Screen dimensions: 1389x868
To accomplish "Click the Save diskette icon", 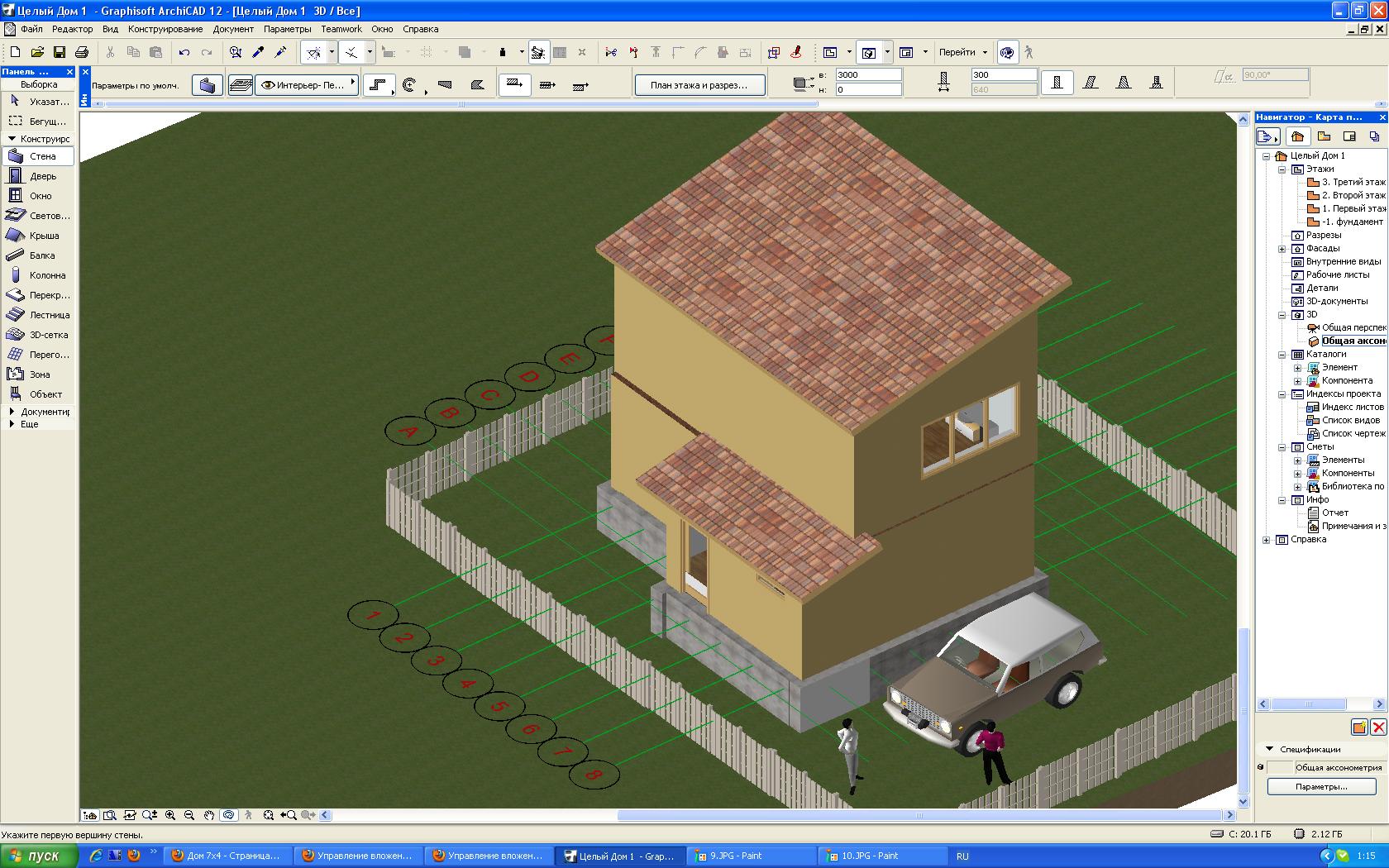I will (60, 52).
